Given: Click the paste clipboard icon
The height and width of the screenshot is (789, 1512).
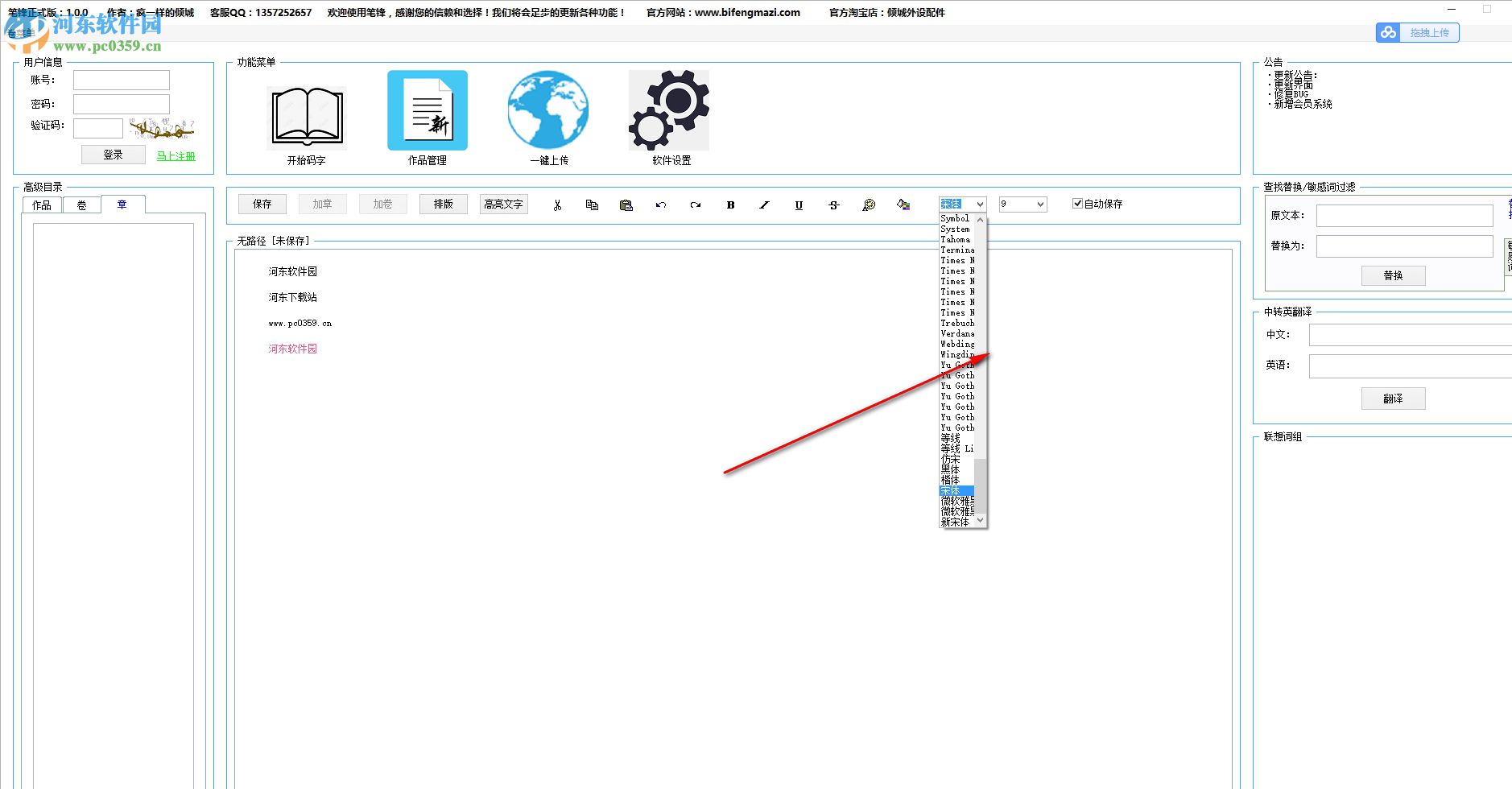Looking at the screenshot, I should (626, 204).
